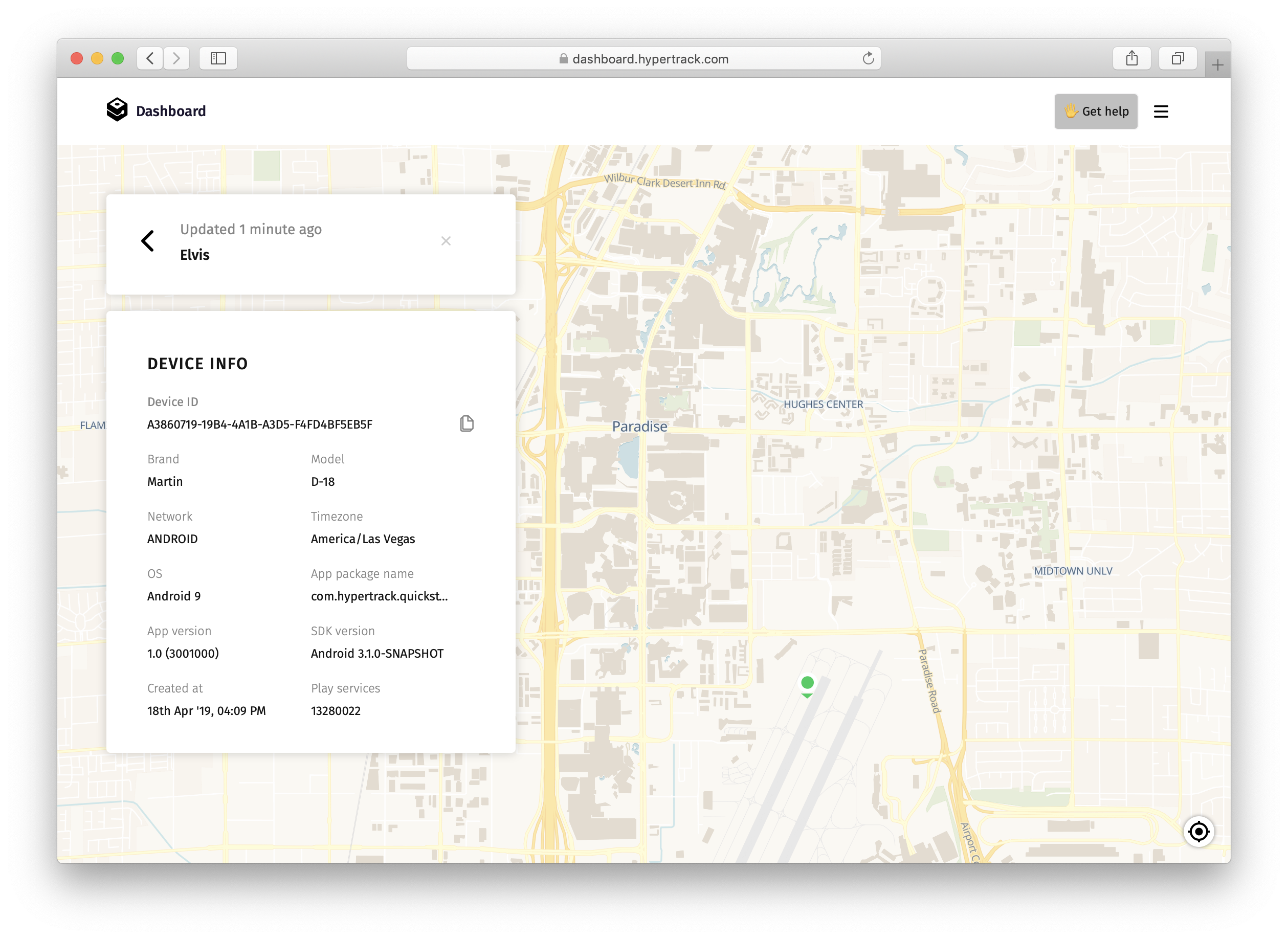Select the Device ID value text

[x=260, y=424]
